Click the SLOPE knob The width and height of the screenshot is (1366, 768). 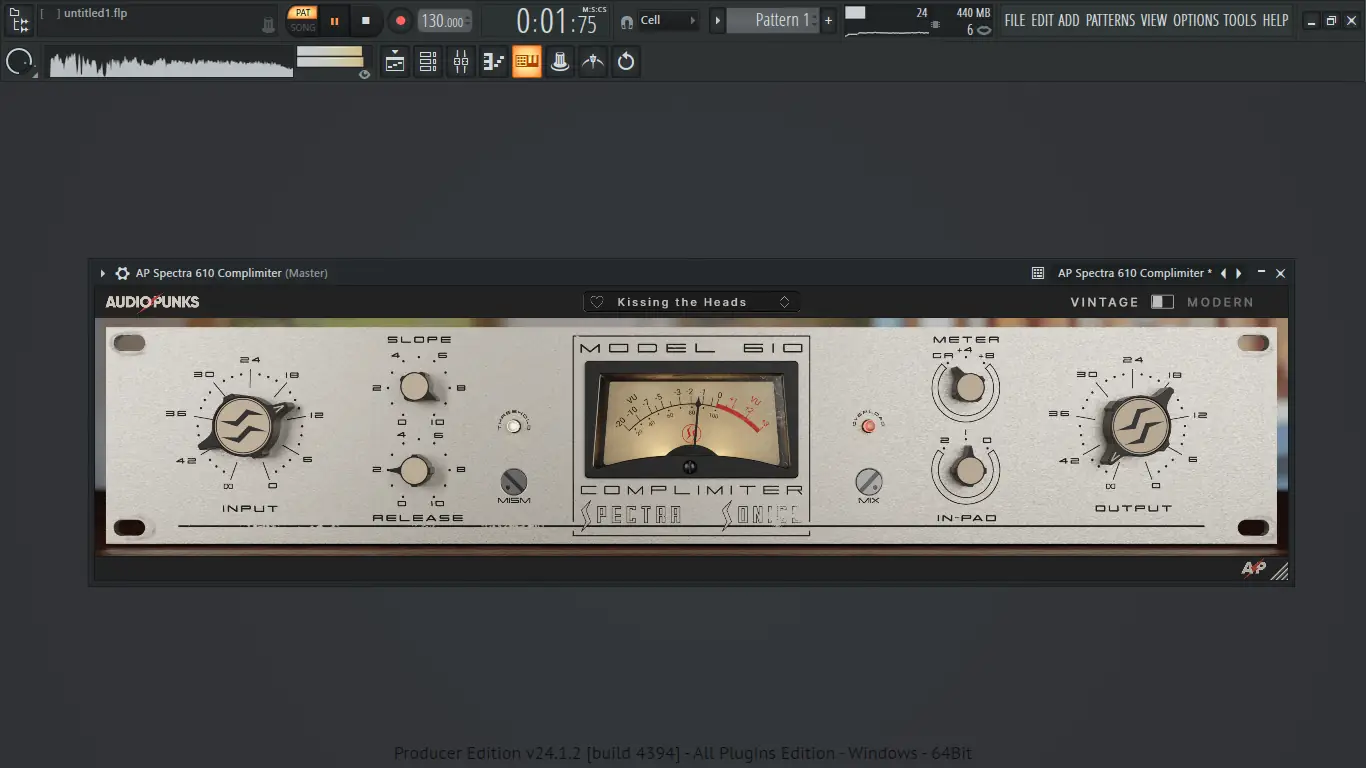[x=415, y=386]
